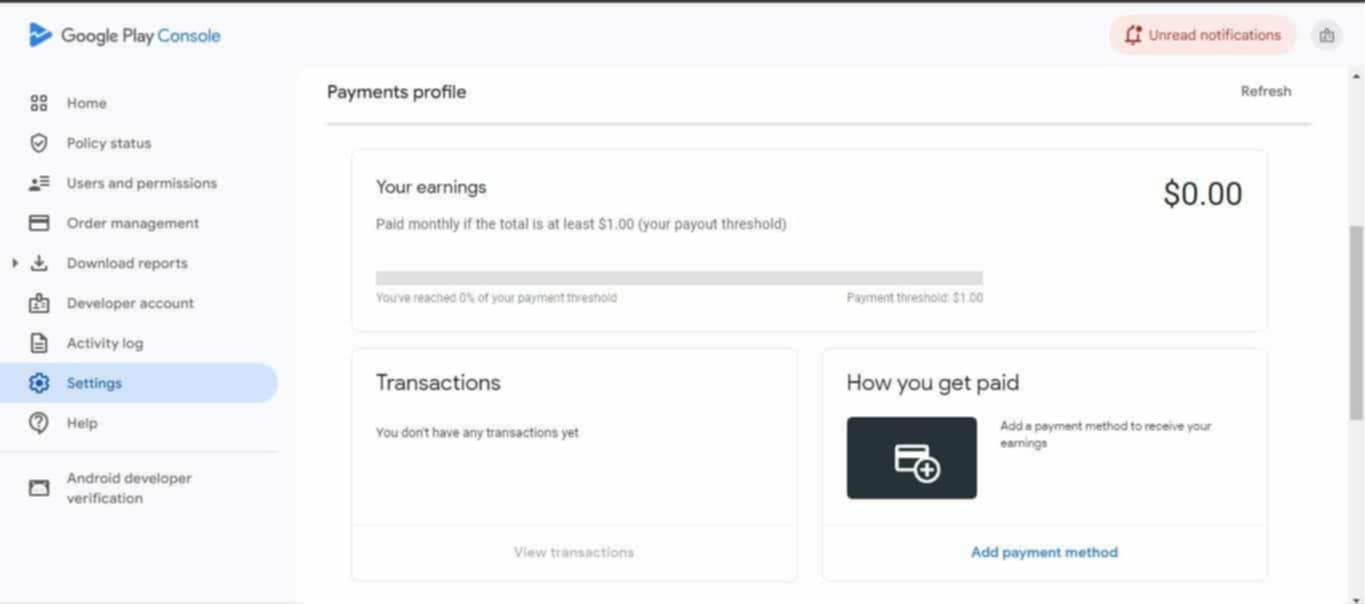
Task: Click the Users and permissions icon
Action: click(39, 183)
